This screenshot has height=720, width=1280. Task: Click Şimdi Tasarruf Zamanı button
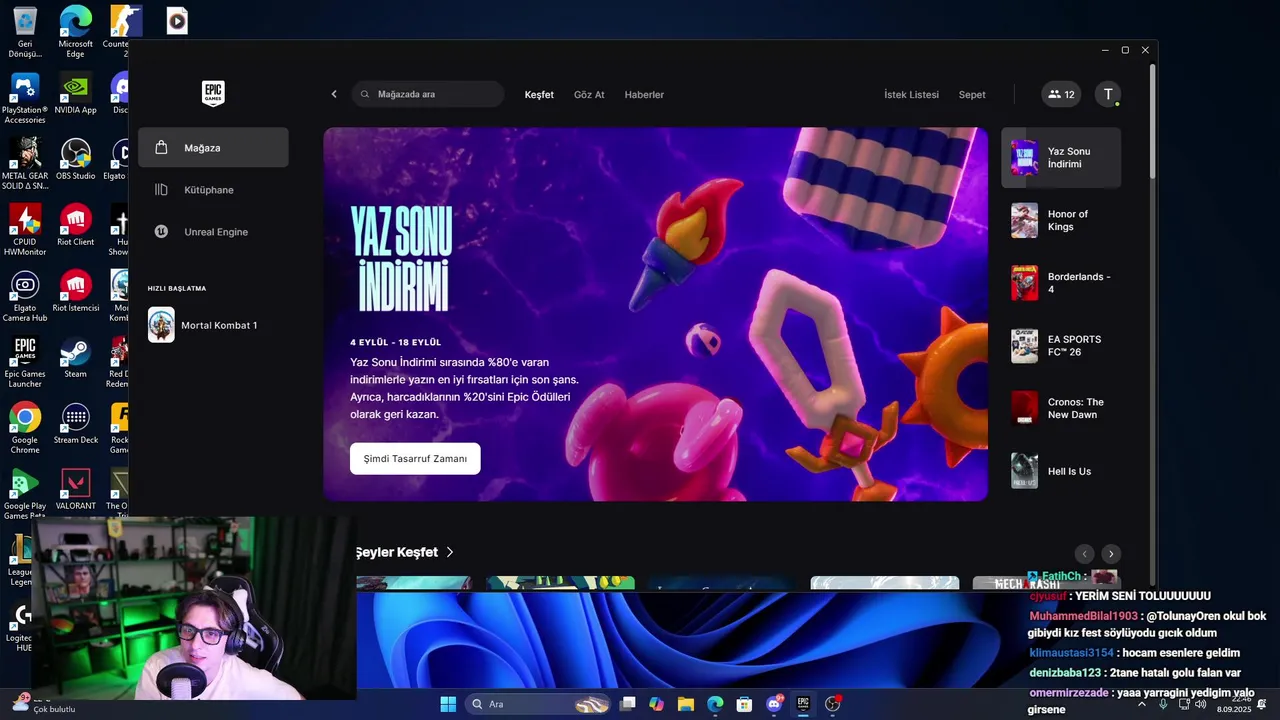[x=415, y=459]
